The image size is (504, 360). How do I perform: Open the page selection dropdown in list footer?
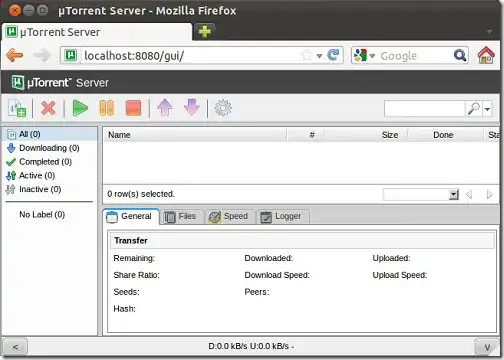(x=421, y=194)
